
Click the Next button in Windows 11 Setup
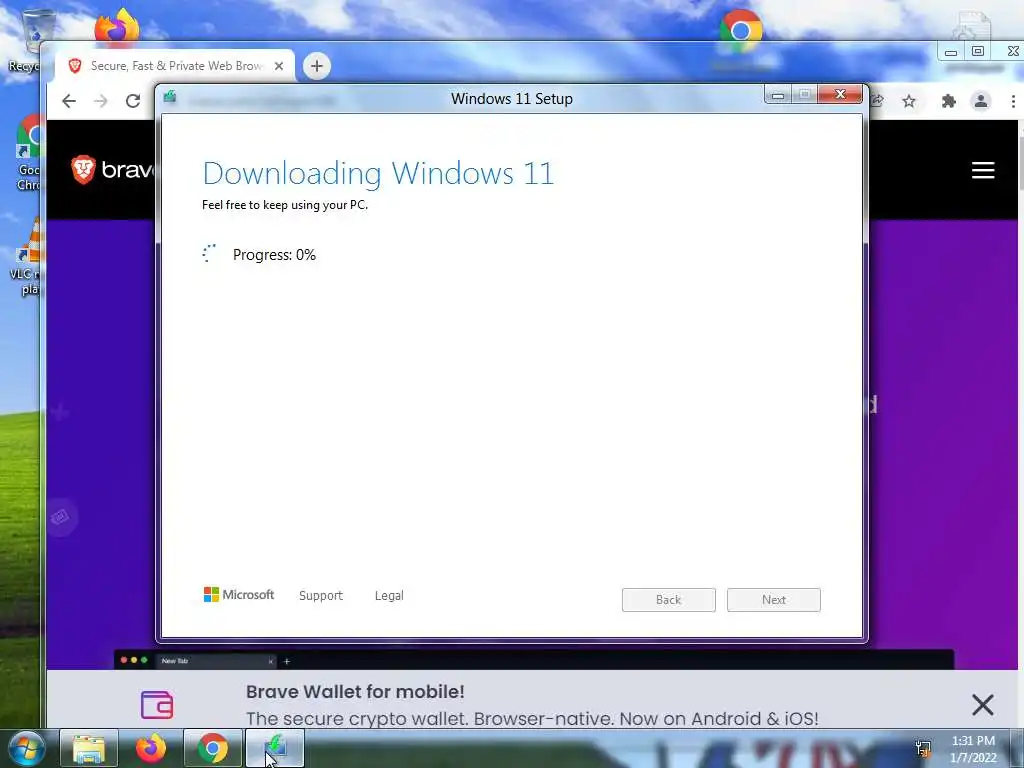pyautogui.click(x=773, y=600)
